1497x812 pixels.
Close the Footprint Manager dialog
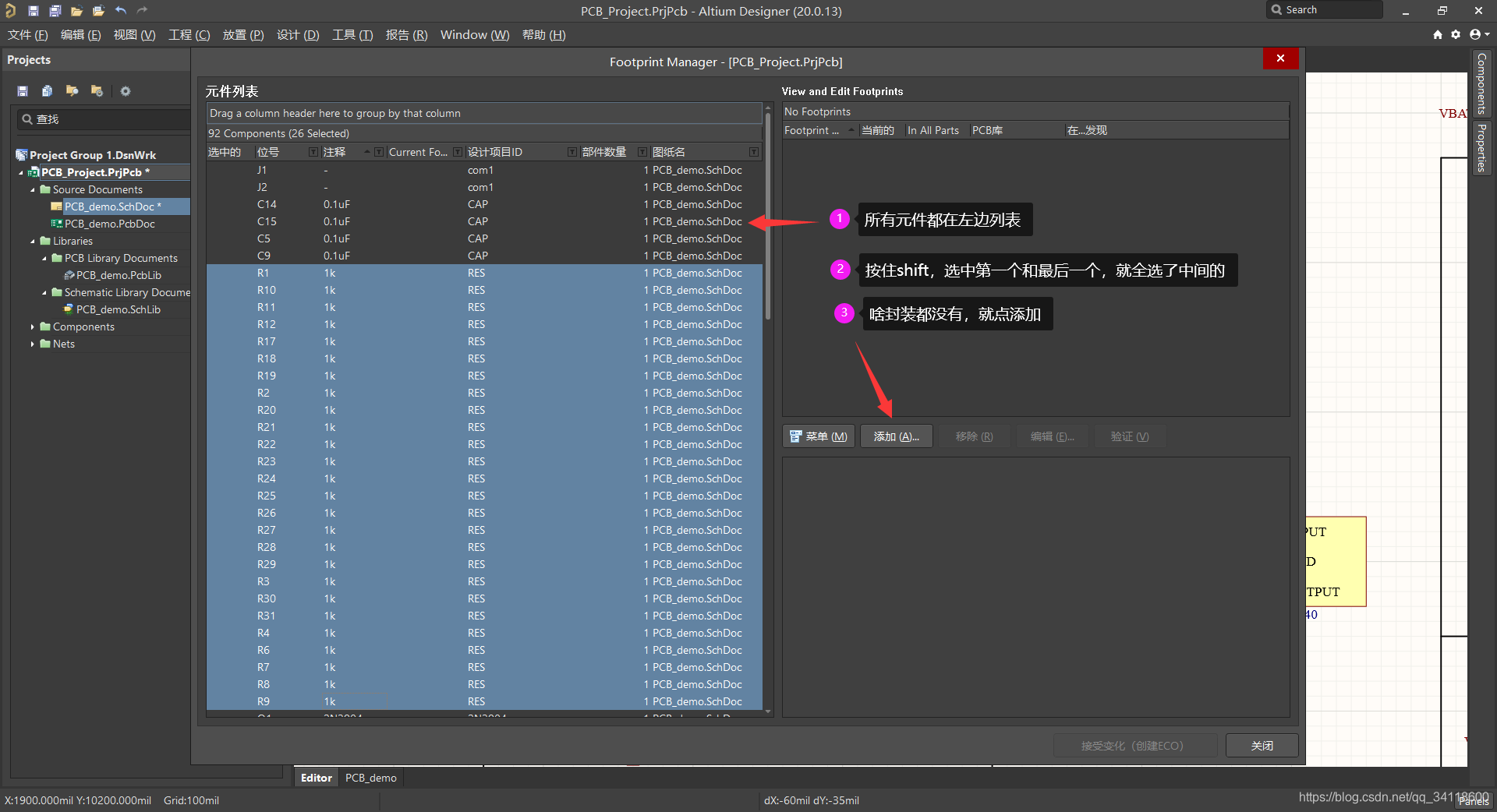1280,58
